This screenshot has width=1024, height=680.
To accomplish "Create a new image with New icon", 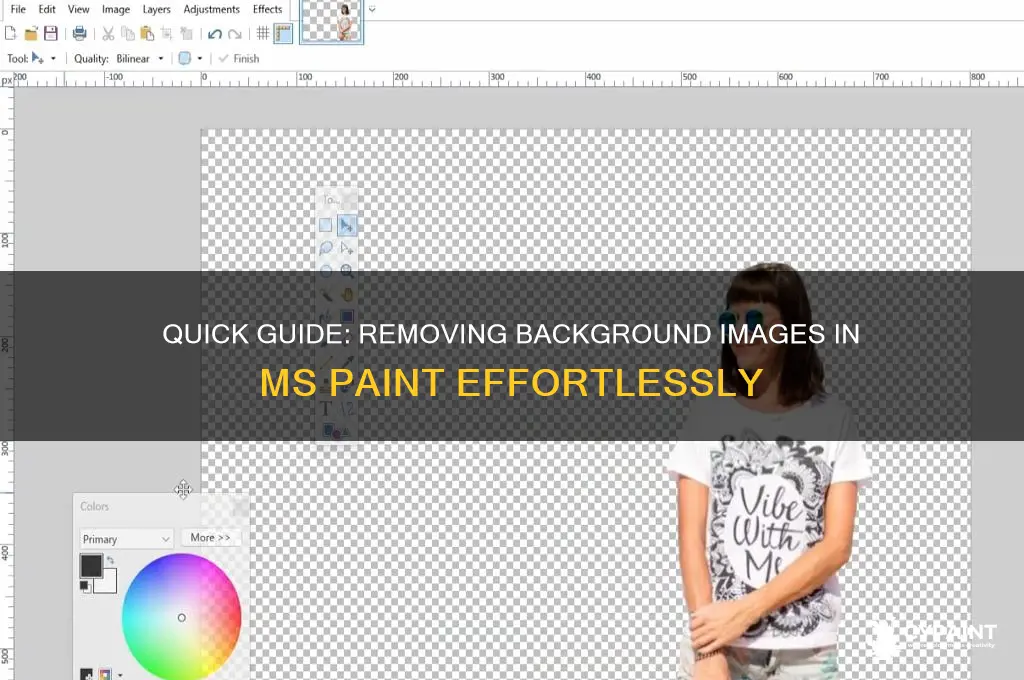I will click(x=10, y=33).
